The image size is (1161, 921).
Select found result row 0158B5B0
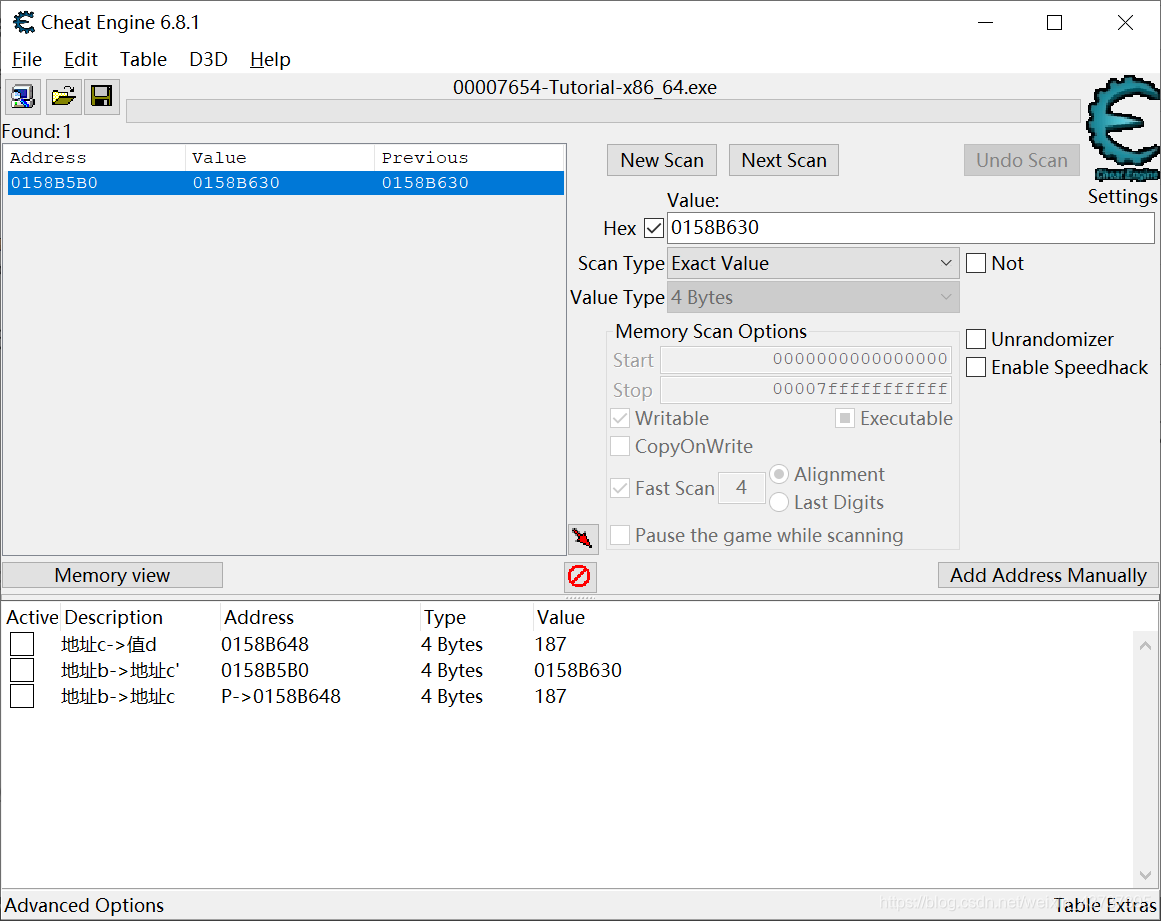tap(286, 183)
